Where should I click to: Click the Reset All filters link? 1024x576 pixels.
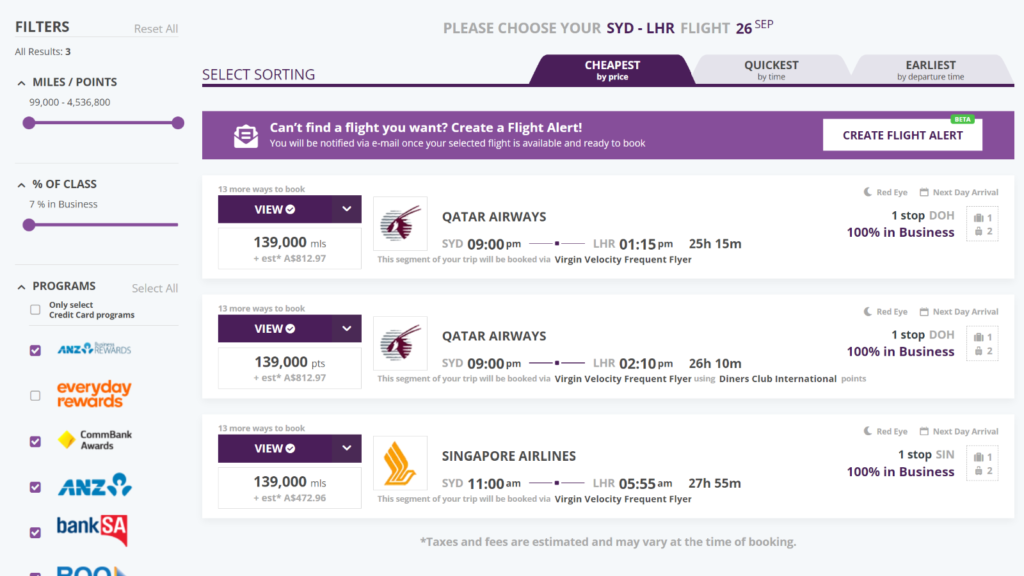(x=156, y=28)
